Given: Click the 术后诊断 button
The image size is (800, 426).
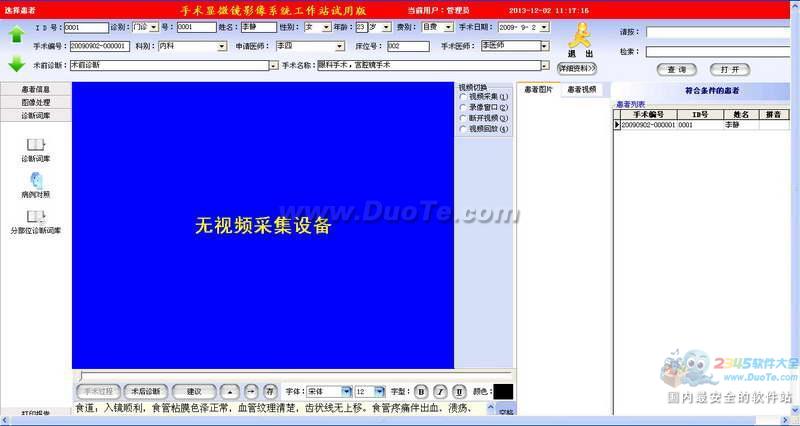Looking at the screenshot, I should pos(145,392).
